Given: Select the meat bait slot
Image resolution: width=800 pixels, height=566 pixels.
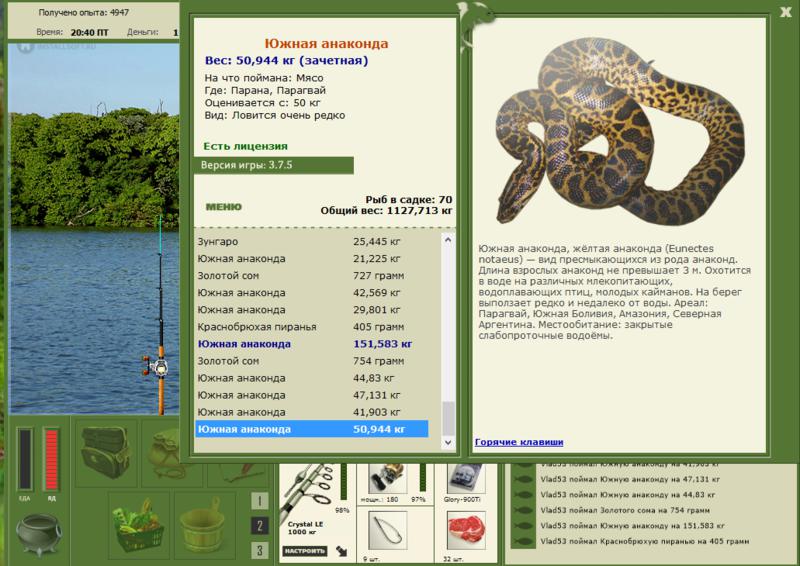Looking at the screenshot, I should [x=466, y=531].
